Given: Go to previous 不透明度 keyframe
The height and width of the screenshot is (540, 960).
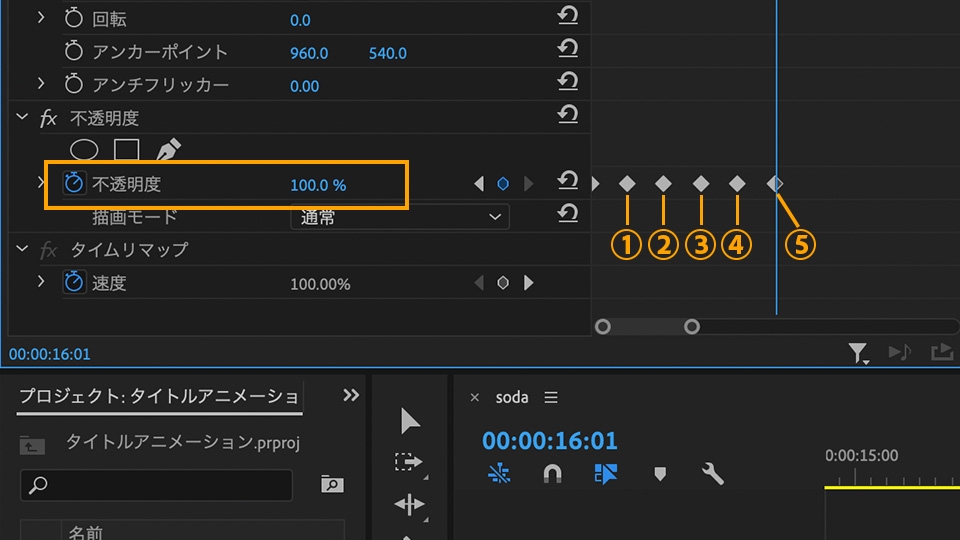Looking at the screenshot, I should coord(478,184).
